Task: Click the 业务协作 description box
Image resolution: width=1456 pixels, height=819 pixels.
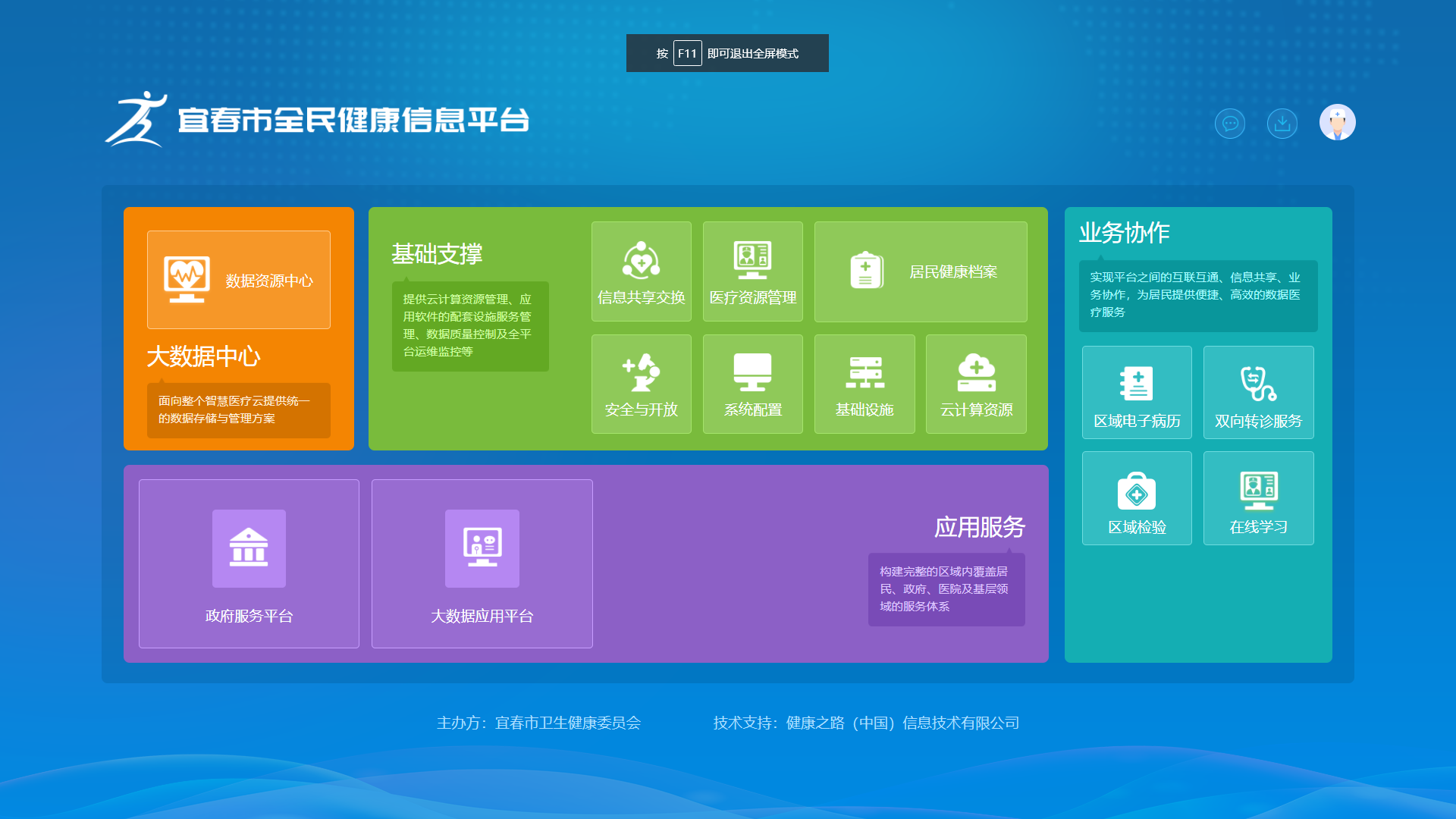Action: click(1198, 296)
